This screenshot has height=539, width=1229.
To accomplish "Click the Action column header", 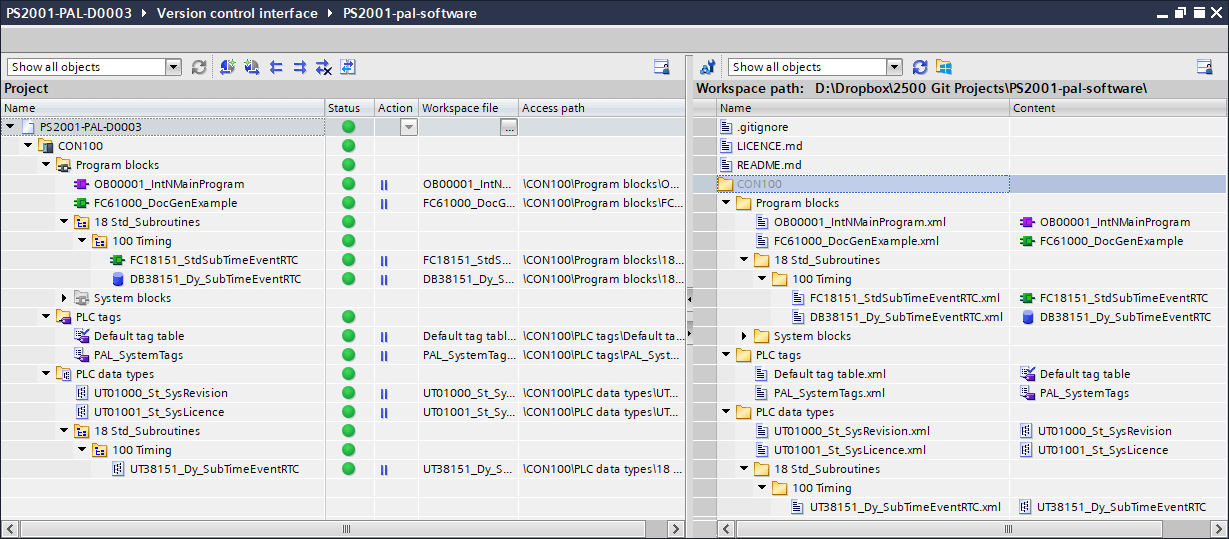I will point(396,108).
